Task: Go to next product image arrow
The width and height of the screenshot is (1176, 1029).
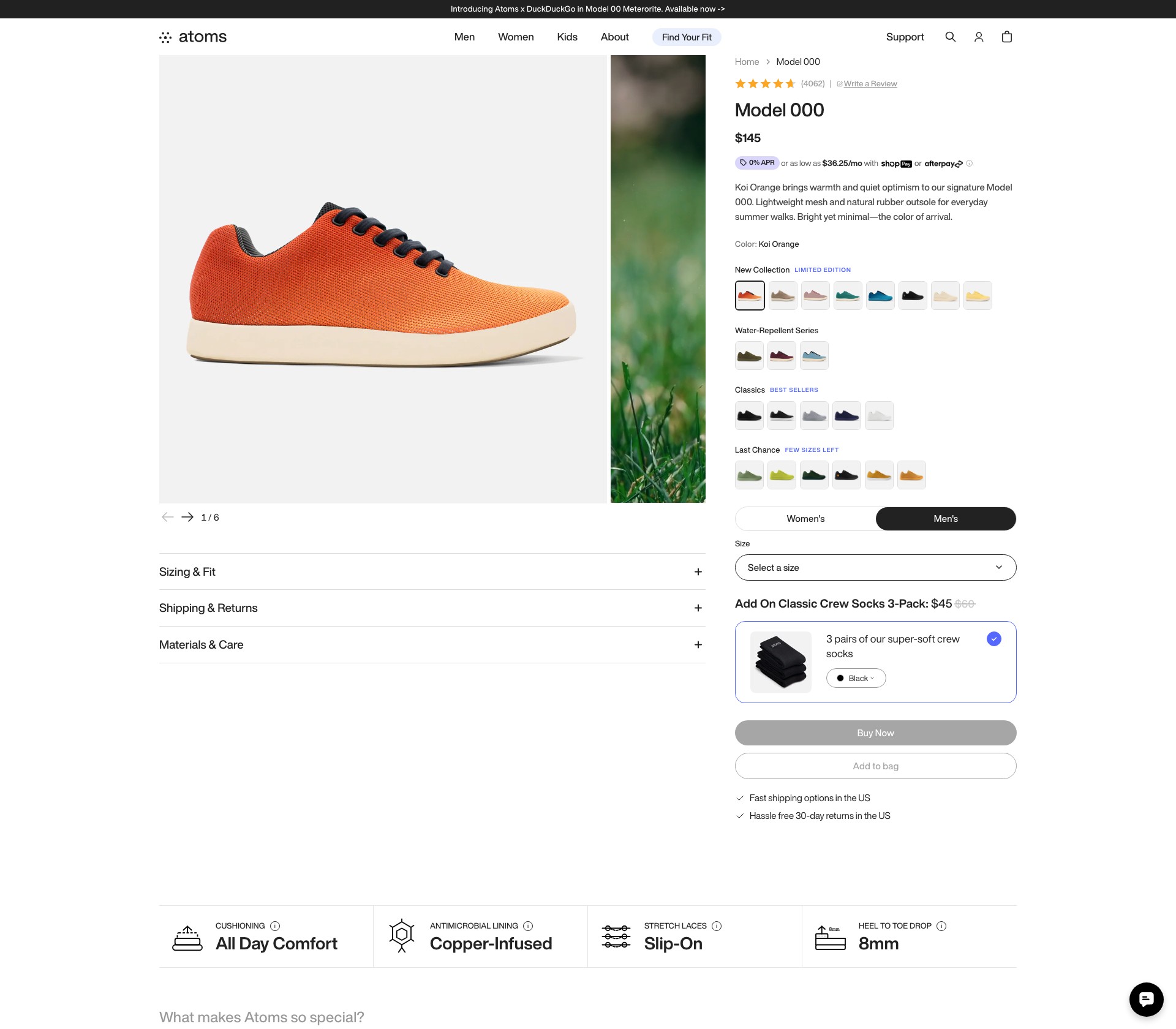Action: [x=187, y=517]
